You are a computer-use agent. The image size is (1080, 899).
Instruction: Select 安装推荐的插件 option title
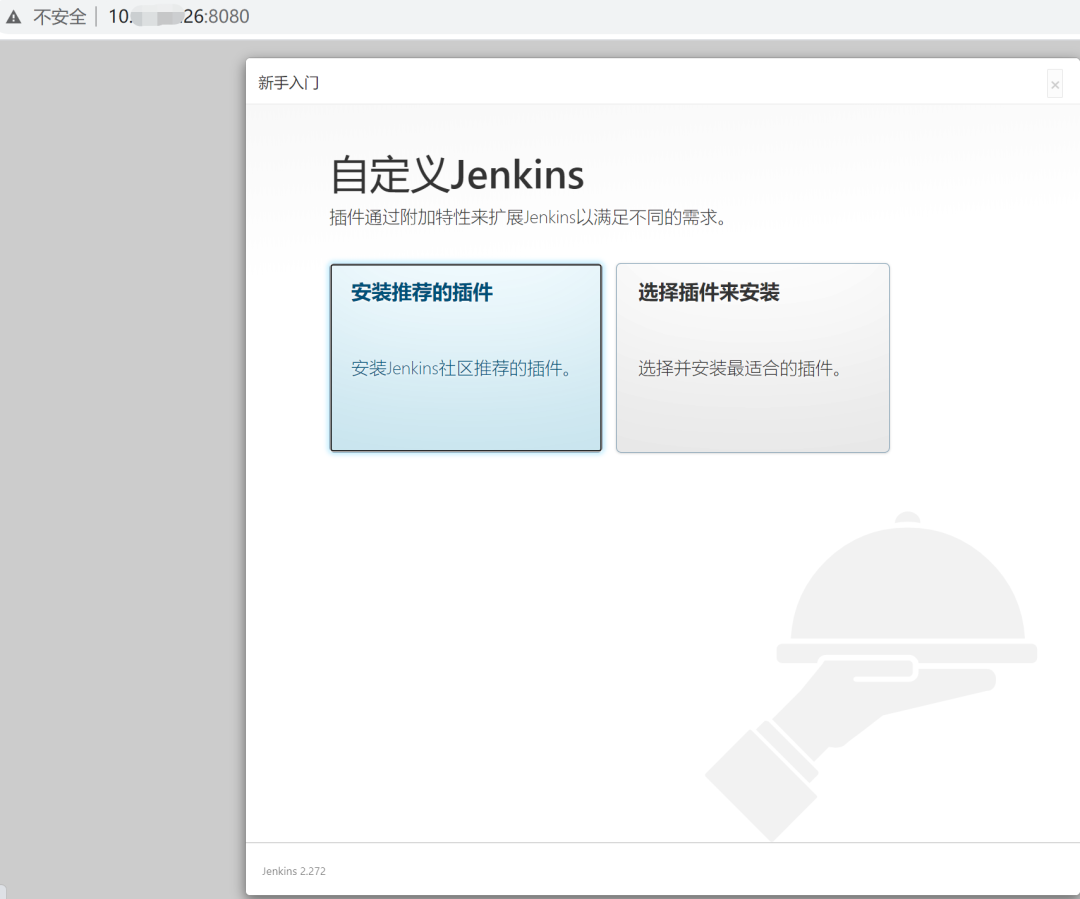(422, 293)
